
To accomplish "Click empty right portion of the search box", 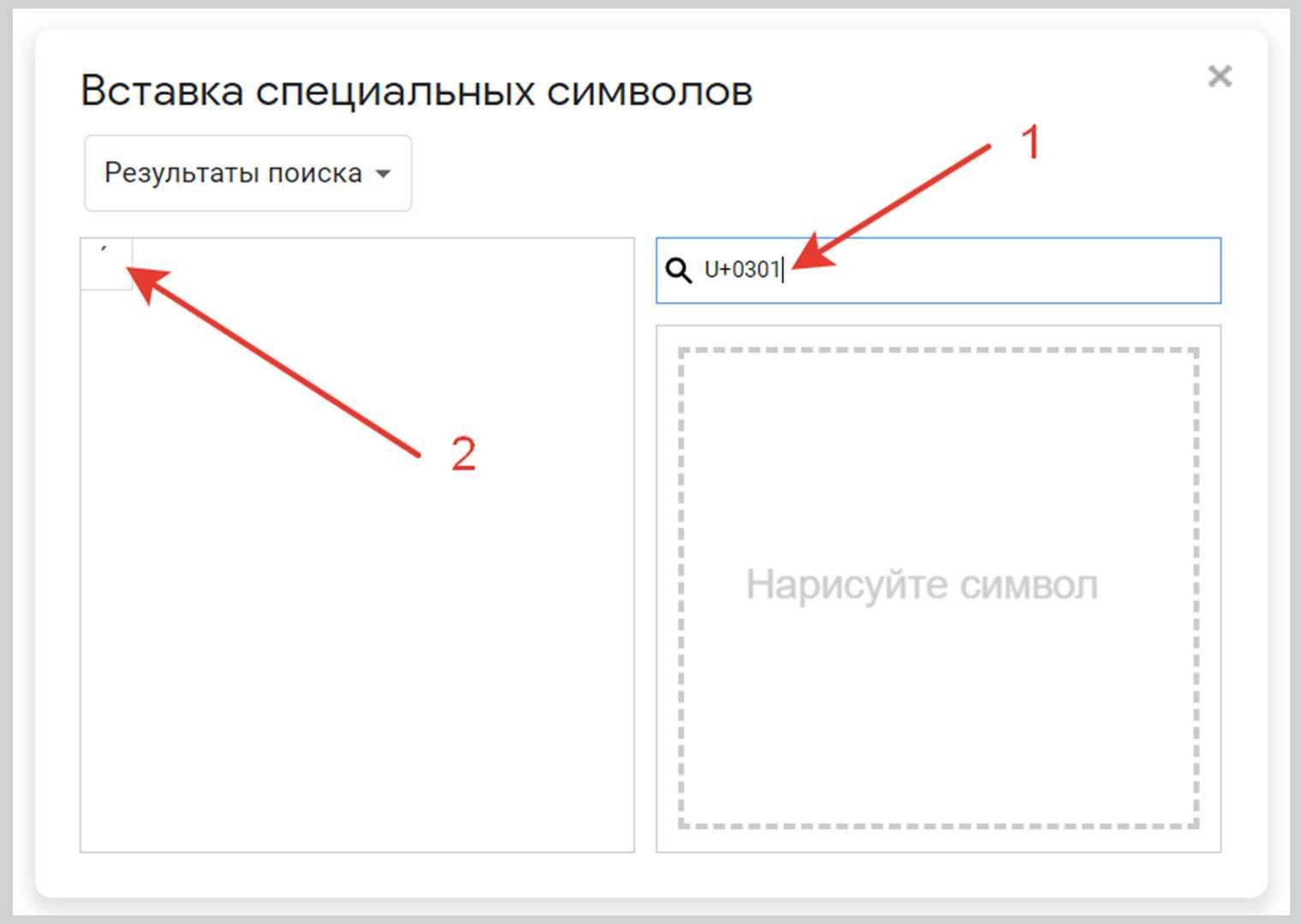I will pos(1070,270).
